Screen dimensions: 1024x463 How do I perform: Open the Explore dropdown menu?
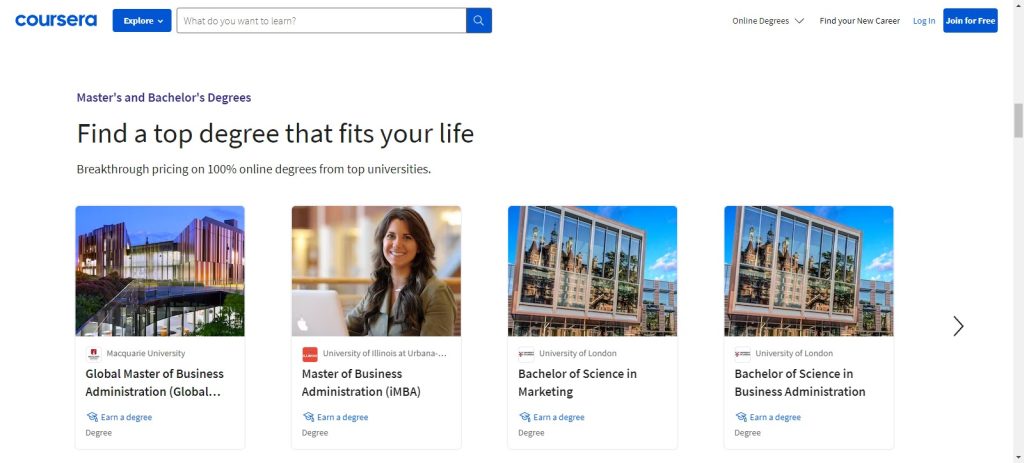point(142,20)
